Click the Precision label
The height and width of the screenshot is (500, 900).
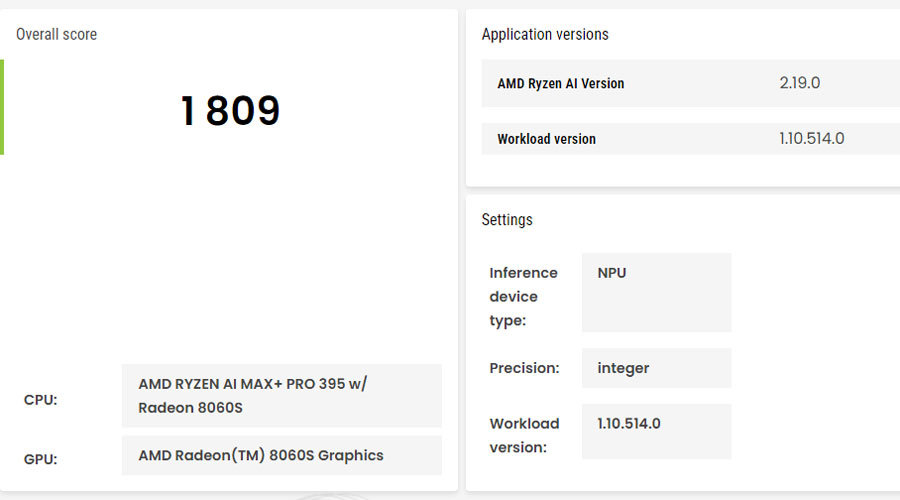click(523, 368)
